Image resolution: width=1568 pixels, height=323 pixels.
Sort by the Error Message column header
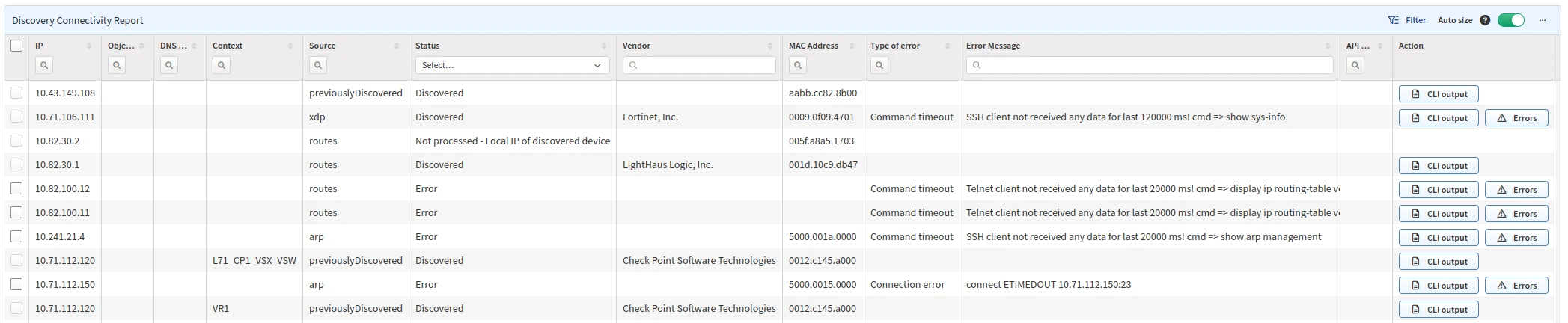992,46
